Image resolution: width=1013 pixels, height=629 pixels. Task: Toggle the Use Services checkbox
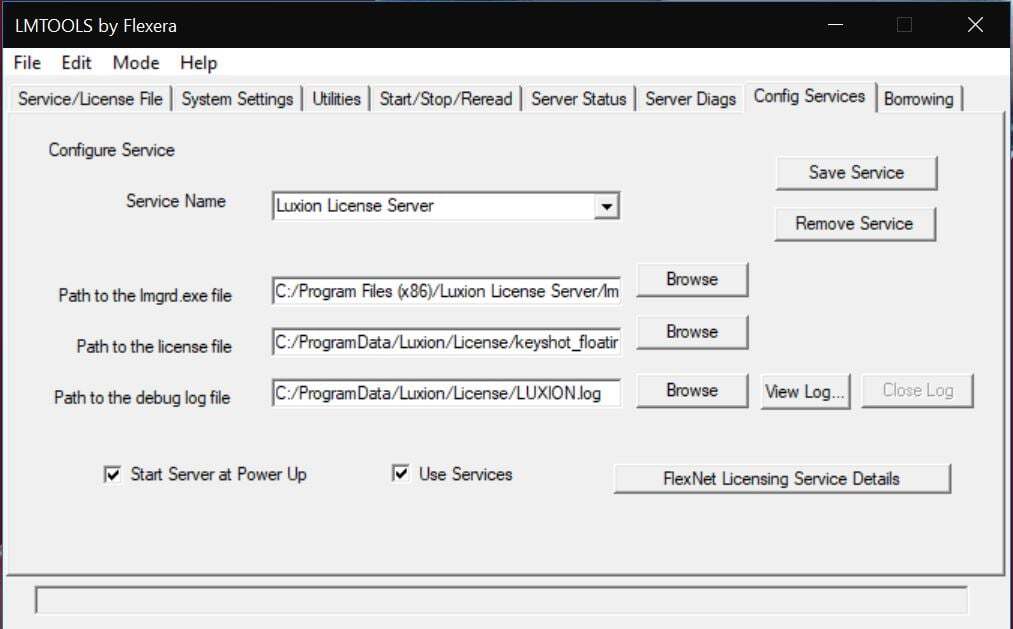coord(401,473)
